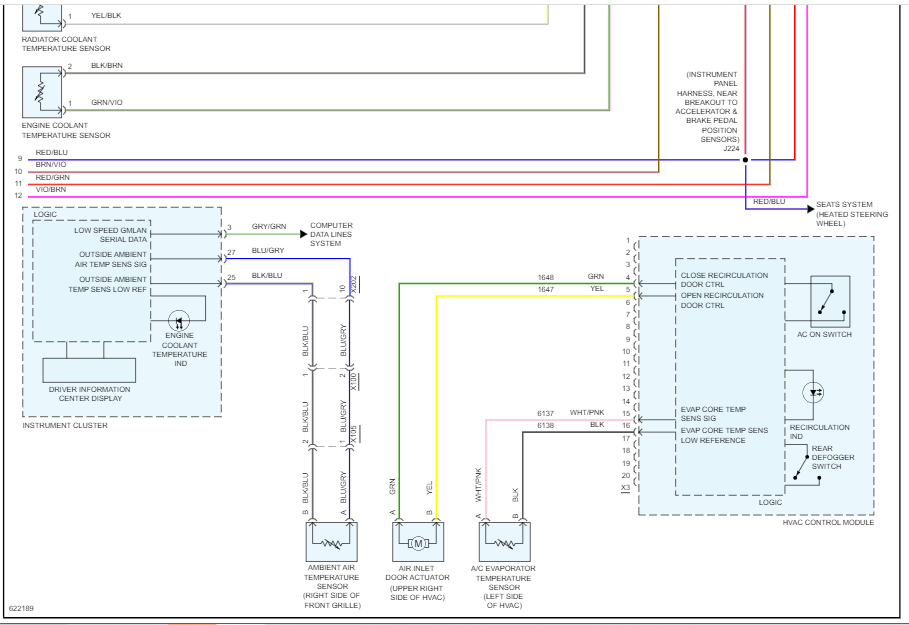
Task: Follow the Computer Data Lines System reference
Action: click(x=331, y=234)
